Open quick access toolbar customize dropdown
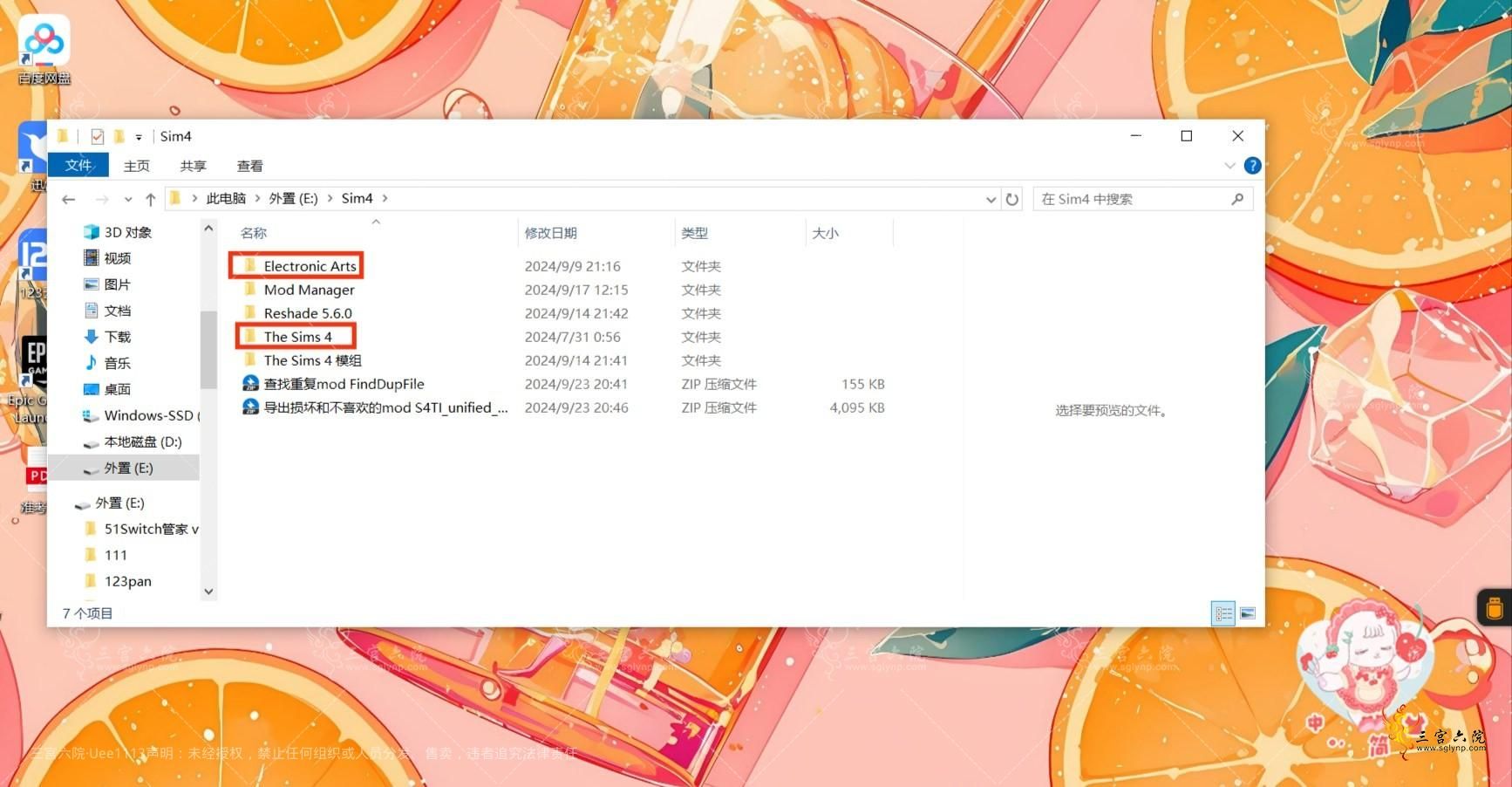This screenshot has height=787, width=1512. click(139, 137)
